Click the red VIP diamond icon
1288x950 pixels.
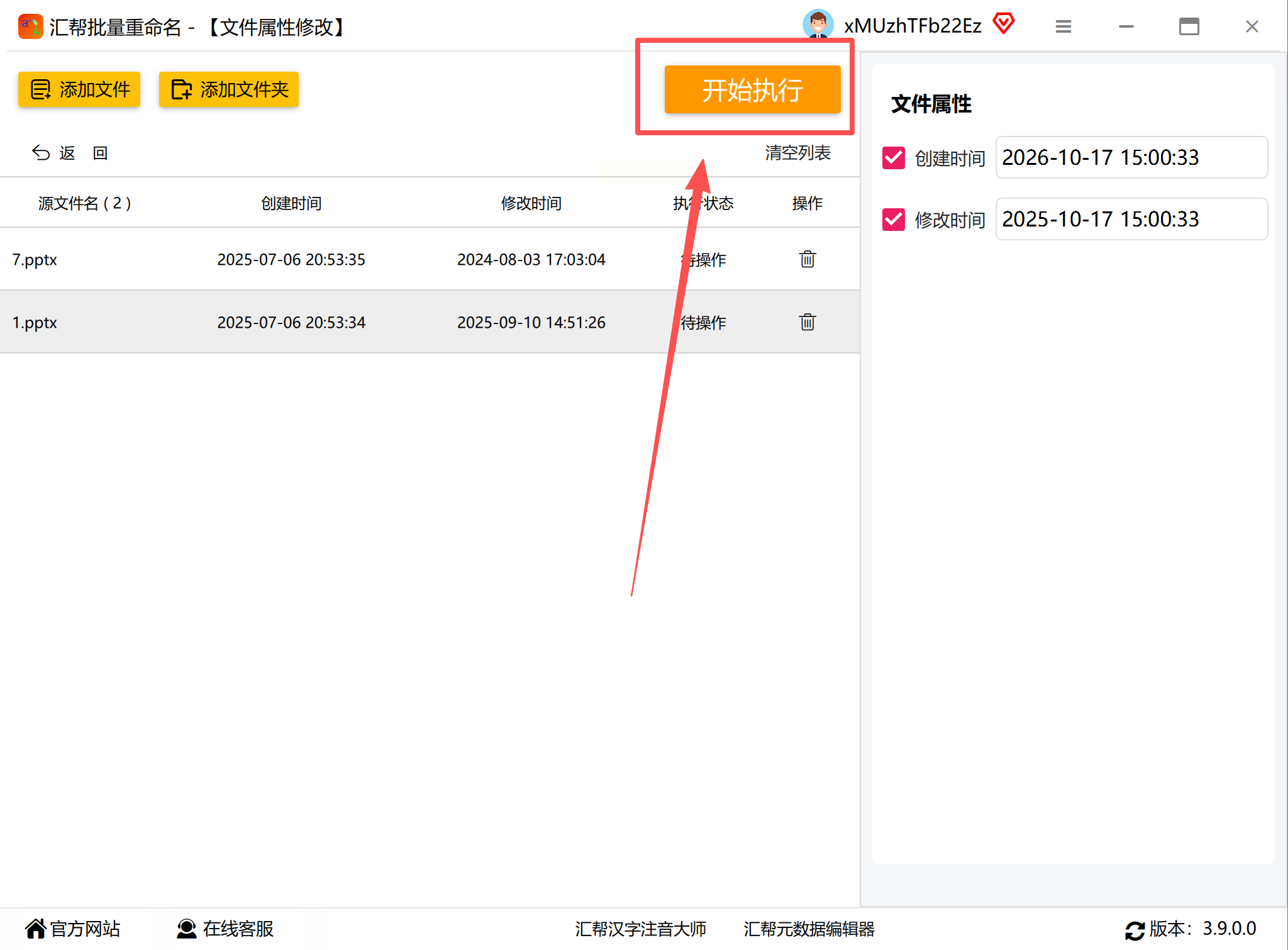pyautogui.click(x=1004, y=24)
